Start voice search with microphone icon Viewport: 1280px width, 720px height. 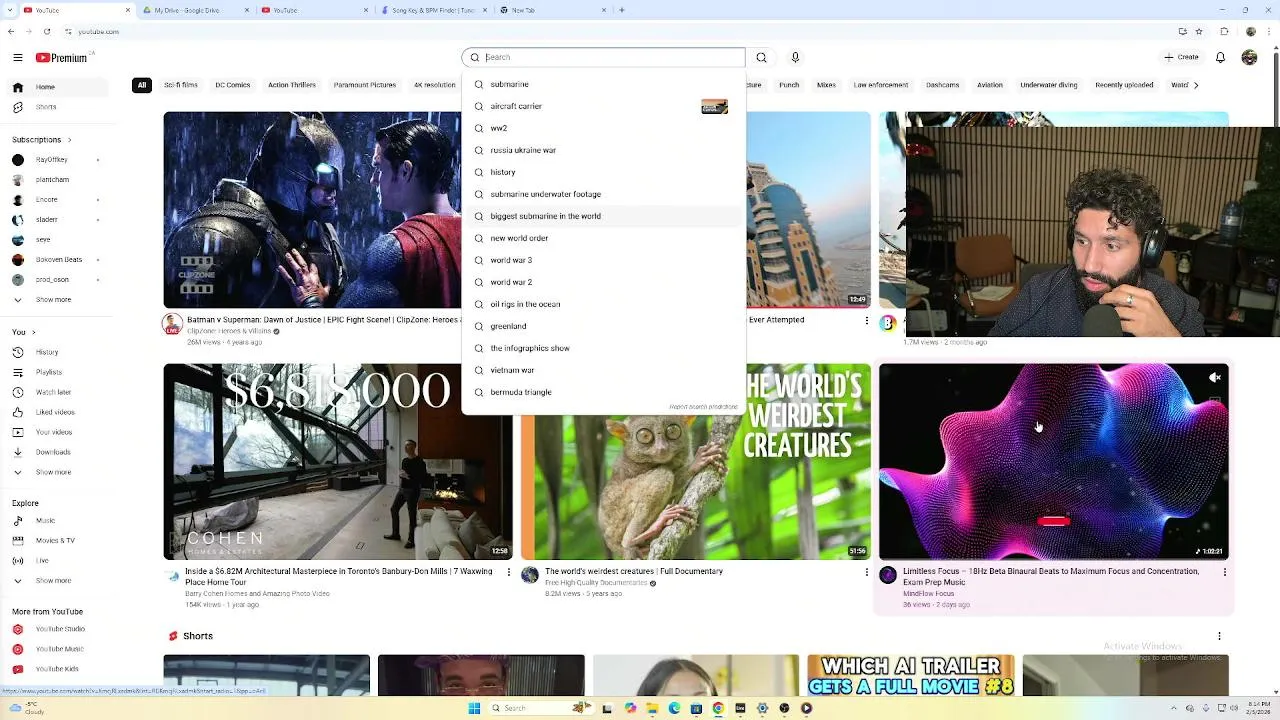pyautogui.click(x=795, y=57)
